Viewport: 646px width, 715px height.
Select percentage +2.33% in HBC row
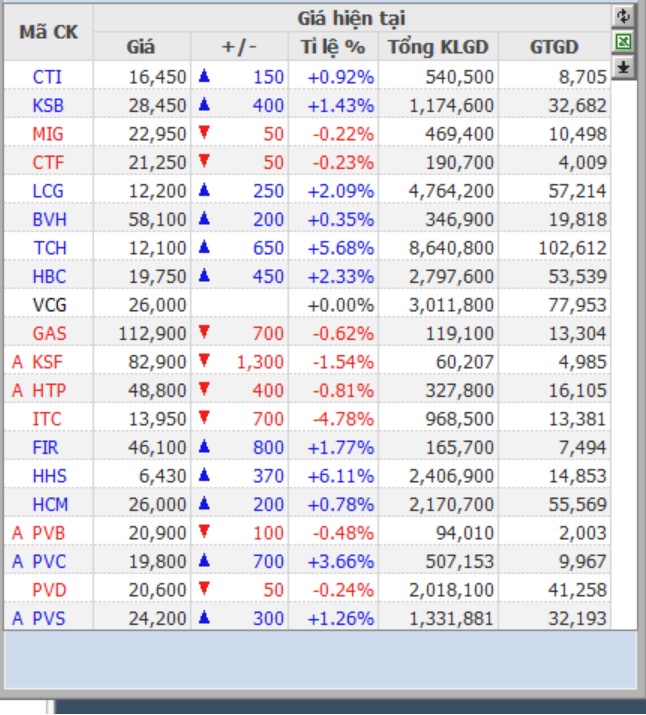(341, 276)
